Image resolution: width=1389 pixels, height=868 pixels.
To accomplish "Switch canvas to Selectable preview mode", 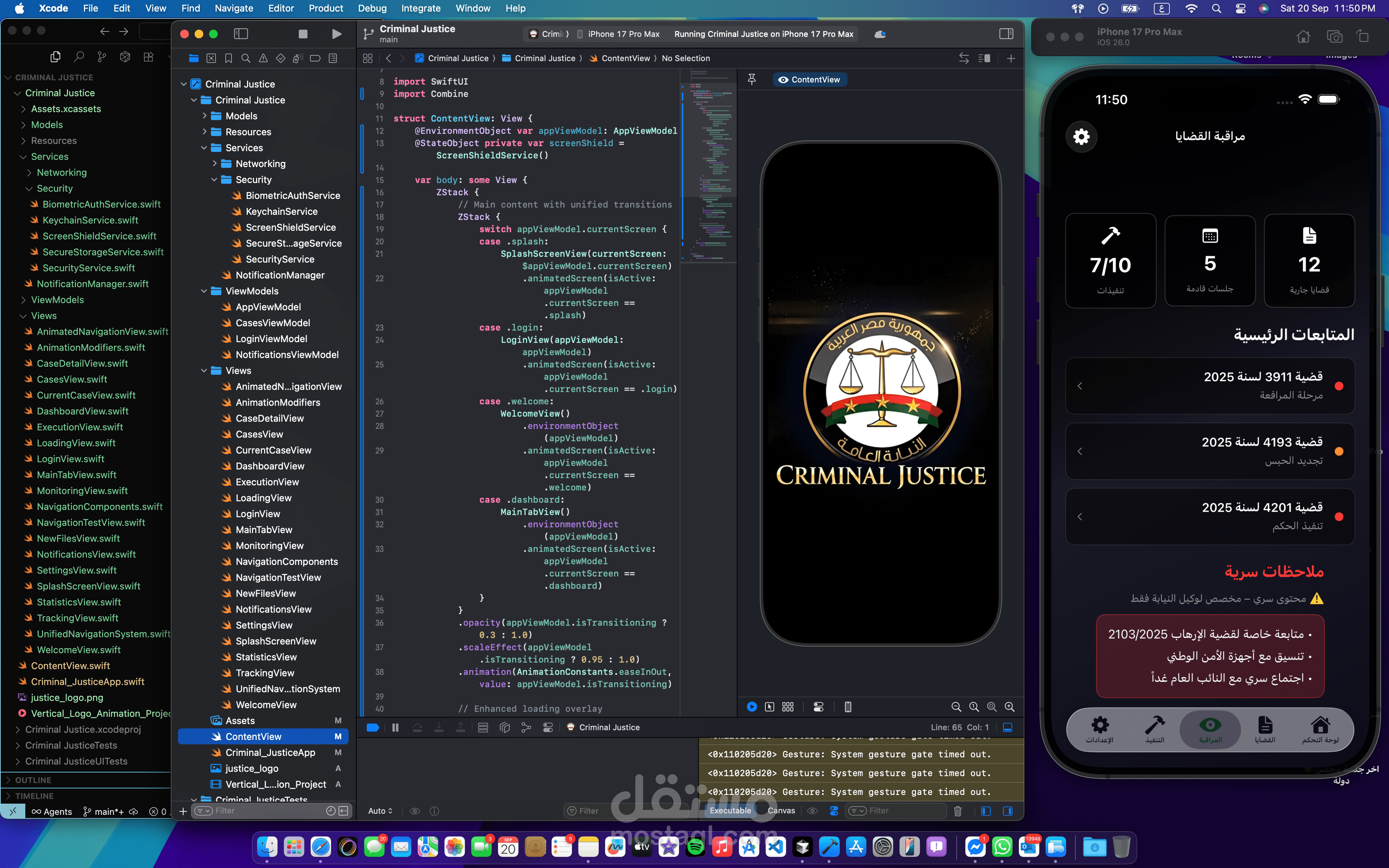I will pyautogui.click(x=770, y=707).
